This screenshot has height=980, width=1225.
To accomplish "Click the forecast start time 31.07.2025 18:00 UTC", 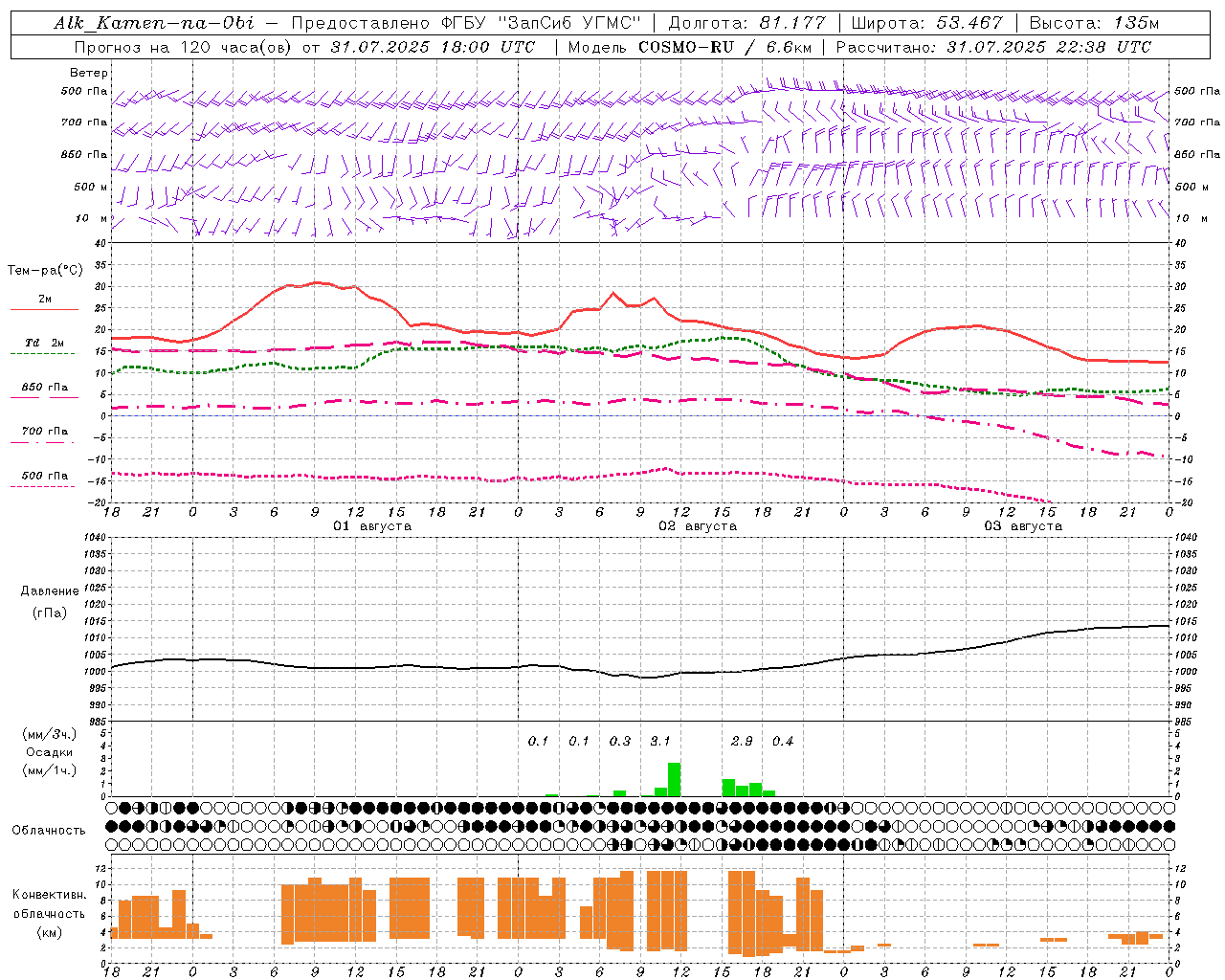I will click(x=433, y=47).
